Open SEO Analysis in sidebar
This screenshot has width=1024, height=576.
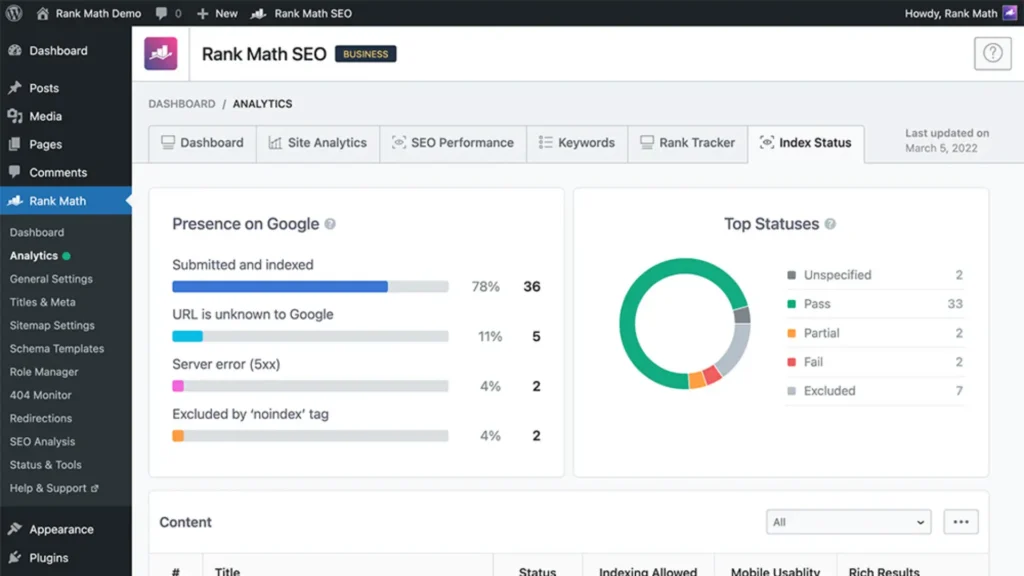click(x=42, y=441)
